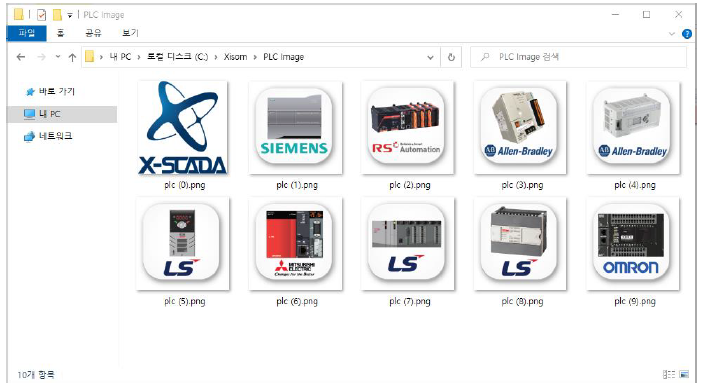Open the 파일 menu tab
The height and width of the screenshot is (386, 701).
(26, 33)
